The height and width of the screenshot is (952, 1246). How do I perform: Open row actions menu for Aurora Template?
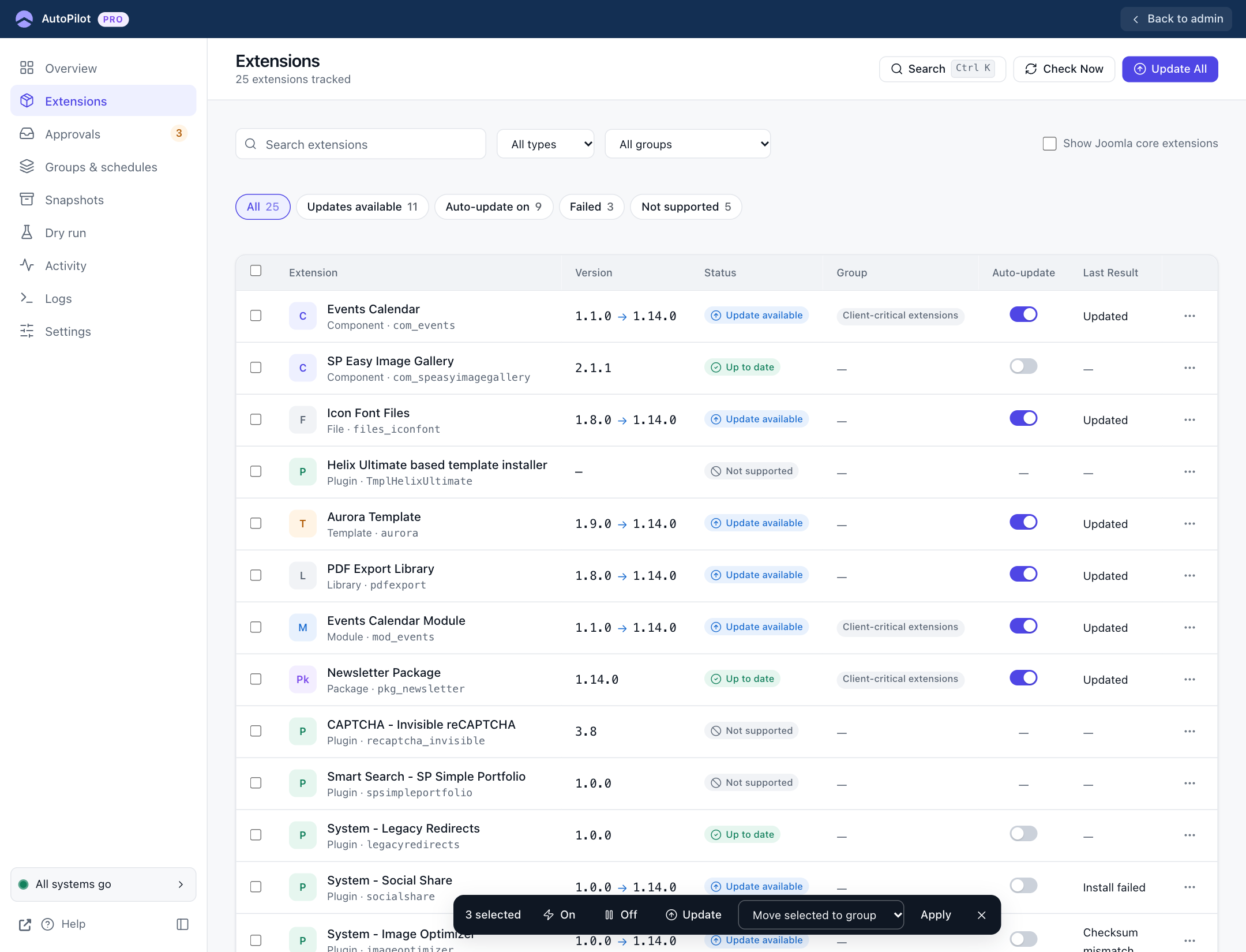coord(1189,524)
